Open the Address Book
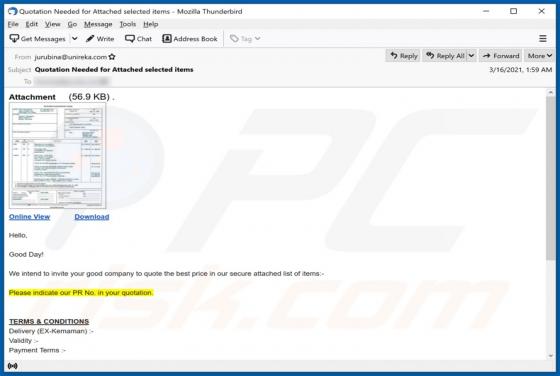Image resolution: width=560 pixels, height=376 pixels. tap(190, 39)
